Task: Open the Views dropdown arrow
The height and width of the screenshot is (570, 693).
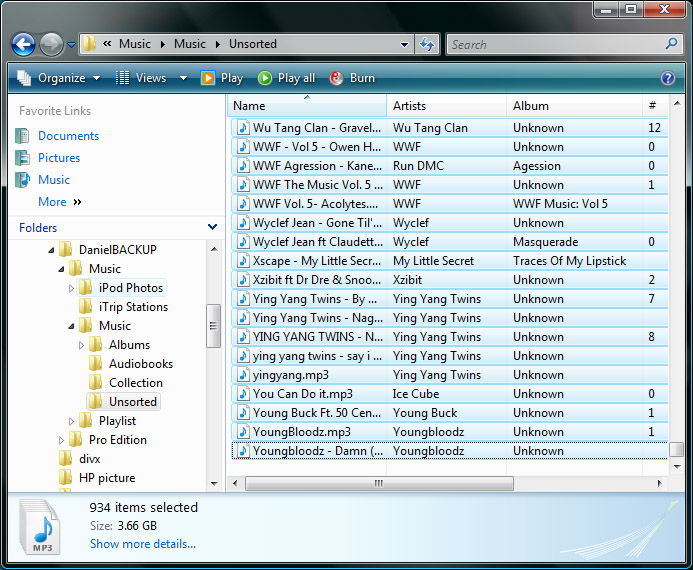Action: (183, 78)
